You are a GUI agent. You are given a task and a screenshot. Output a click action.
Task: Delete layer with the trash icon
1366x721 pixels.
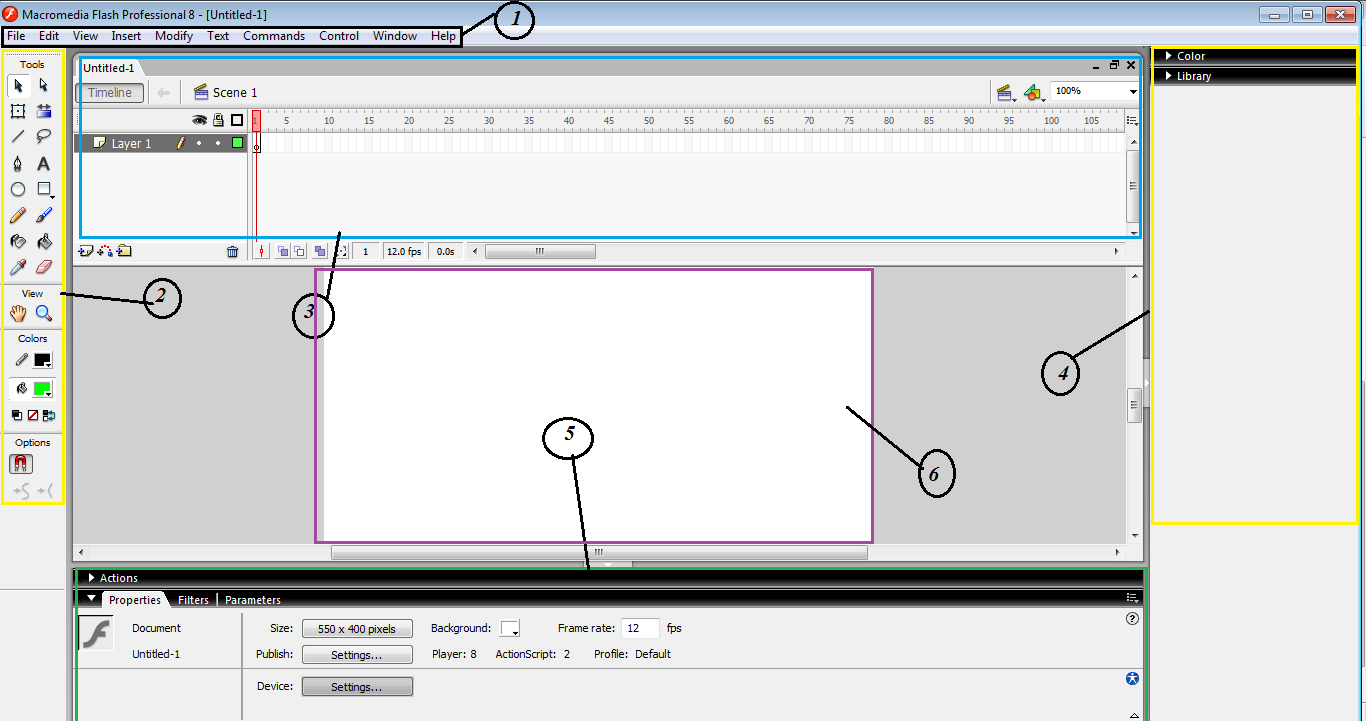[x=233, y=252]
